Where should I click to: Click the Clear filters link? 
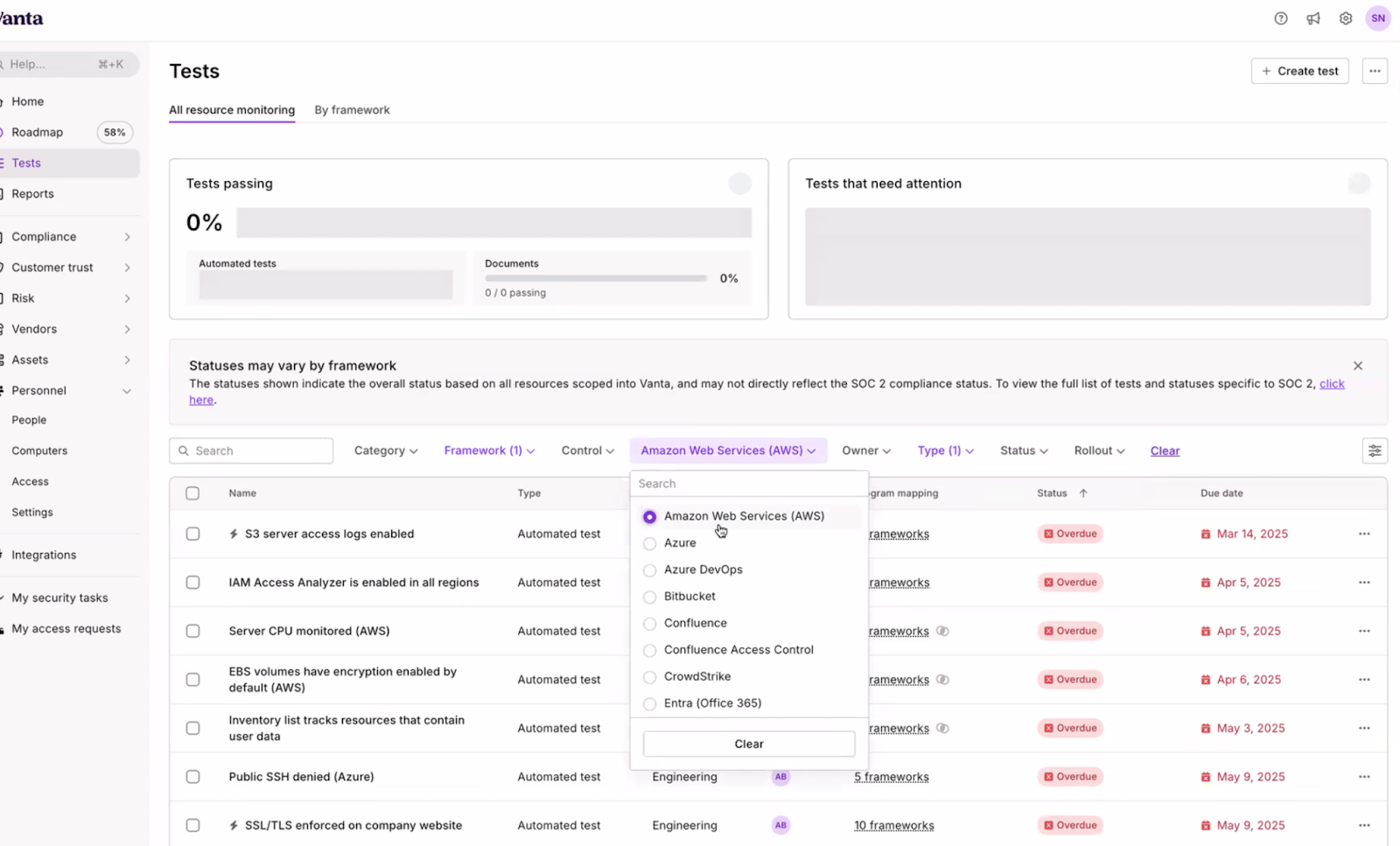tap(1165, 451)
